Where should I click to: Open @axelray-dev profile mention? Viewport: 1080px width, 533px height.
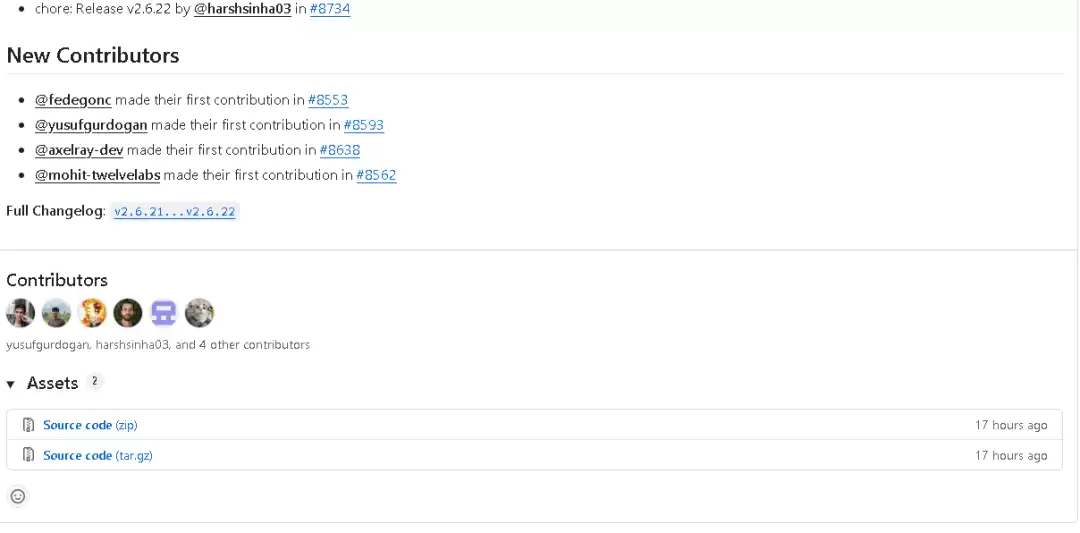[x=79, y=149]
